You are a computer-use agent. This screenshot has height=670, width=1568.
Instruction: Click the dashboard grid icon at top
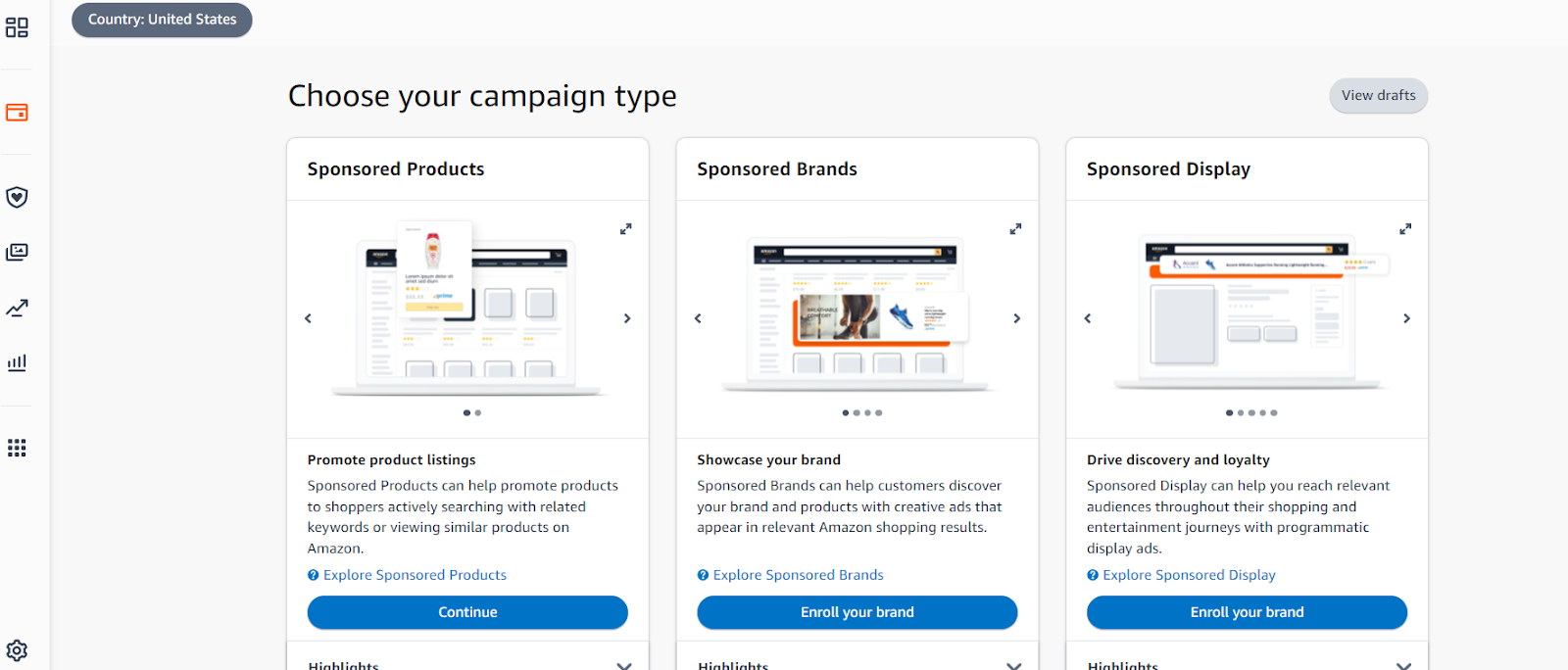coord(17,27)
